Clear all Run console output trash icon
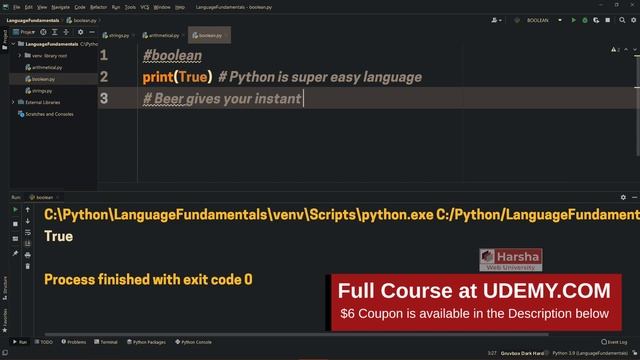Image resolution: width=640 pixels, height=360 pixels. (x=28, y=267)
